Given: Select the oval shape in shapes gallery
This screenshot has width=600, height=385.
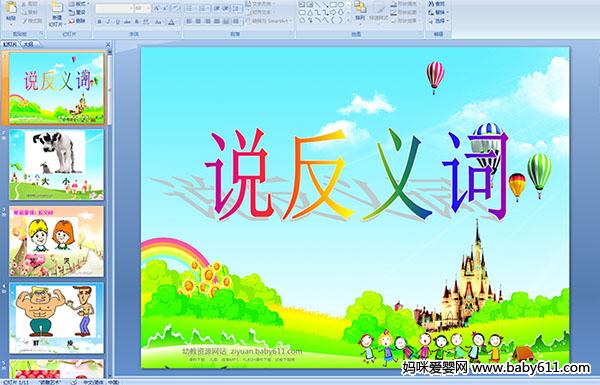Looking at the screenshot, I should coord(342,4).
